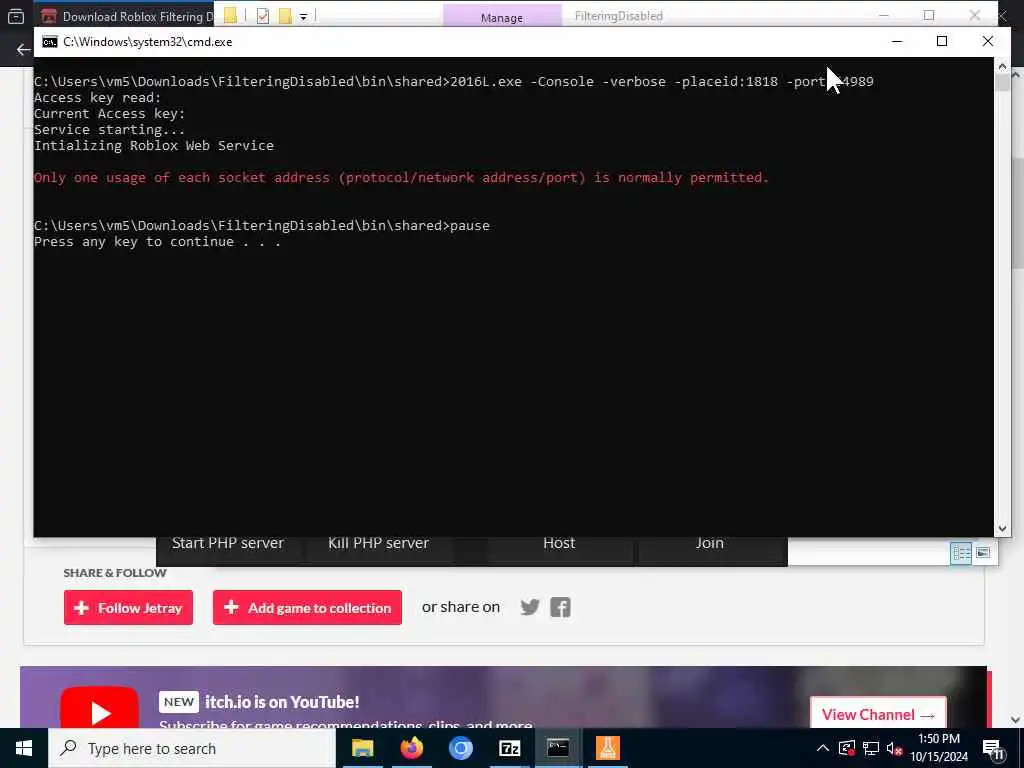Close the cmd.exe window
Screen dimensions: 1024x768
point(988,42)
